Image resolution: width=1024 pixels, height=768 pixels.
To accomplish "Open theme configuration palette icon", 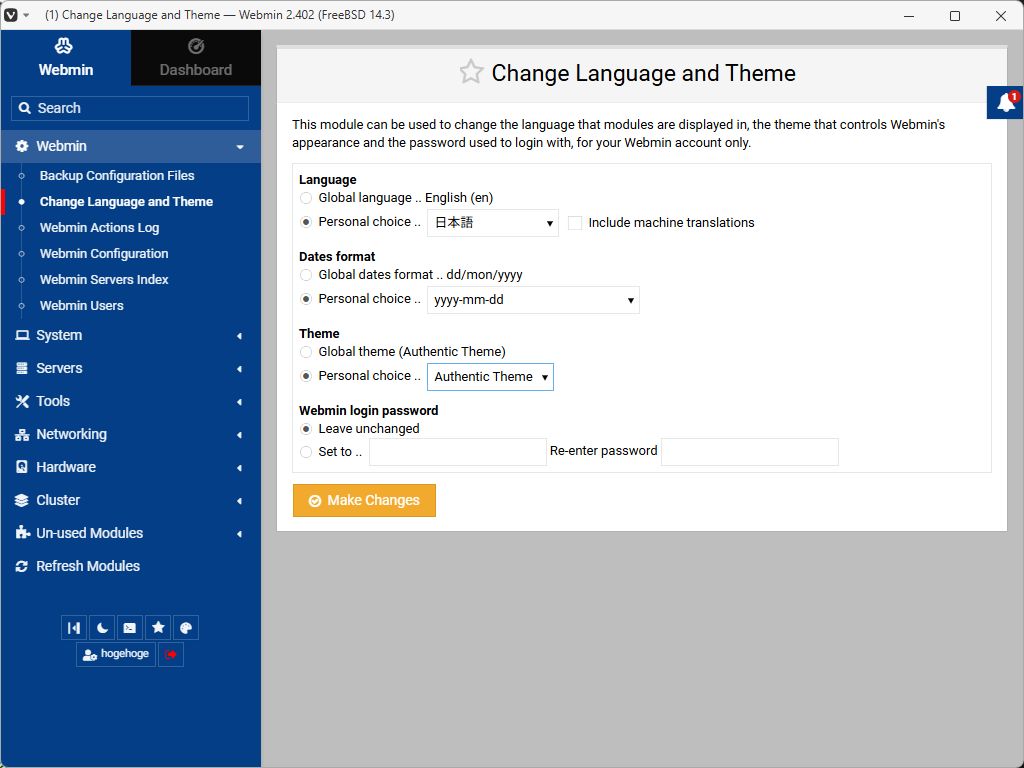I will click(x=186, y=628).
